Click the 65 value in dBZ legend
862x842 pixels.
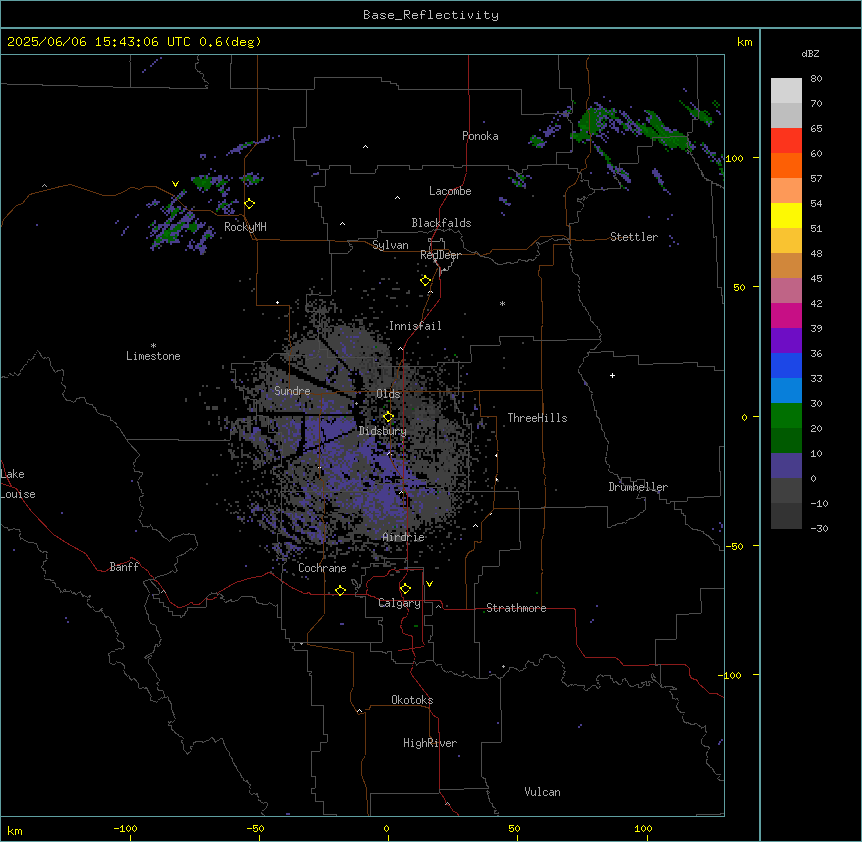[x=816, y=129]
